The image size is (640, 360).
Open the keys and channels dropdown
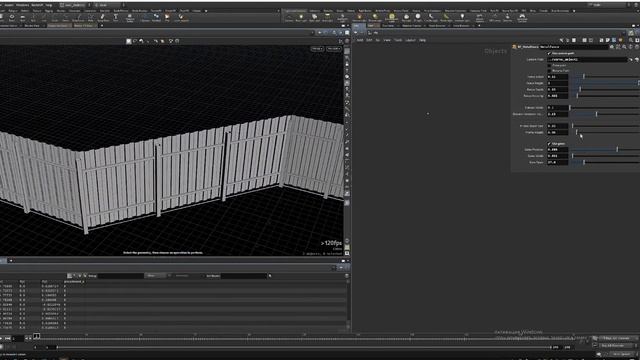click(616, 338)
